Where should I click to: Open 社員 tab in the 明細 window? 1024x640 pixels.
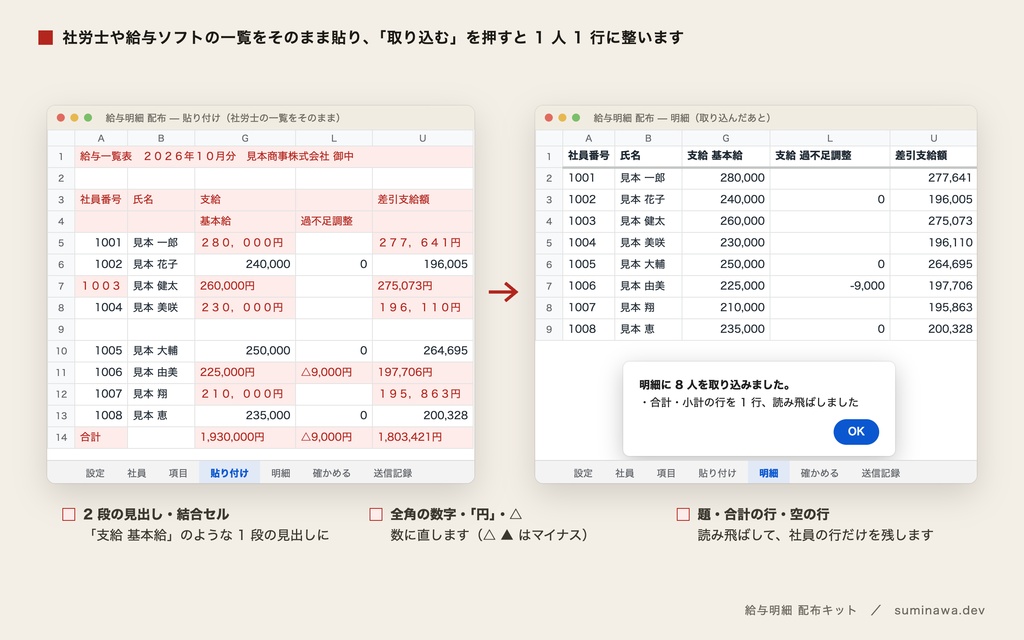click(x=624, y=473)
